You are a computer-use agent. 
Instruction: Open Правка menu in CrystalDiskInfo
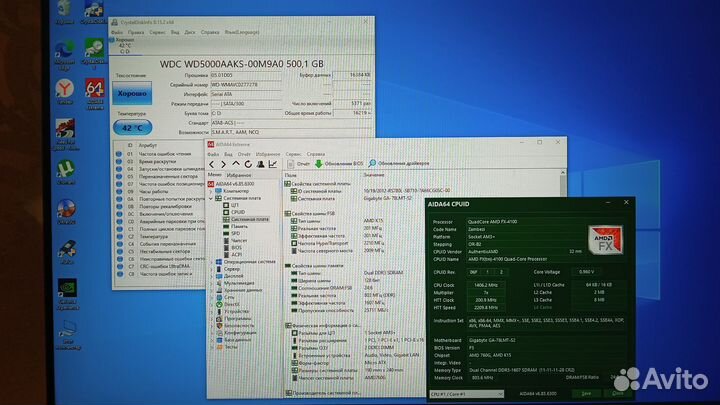click(x=136, y=33)
